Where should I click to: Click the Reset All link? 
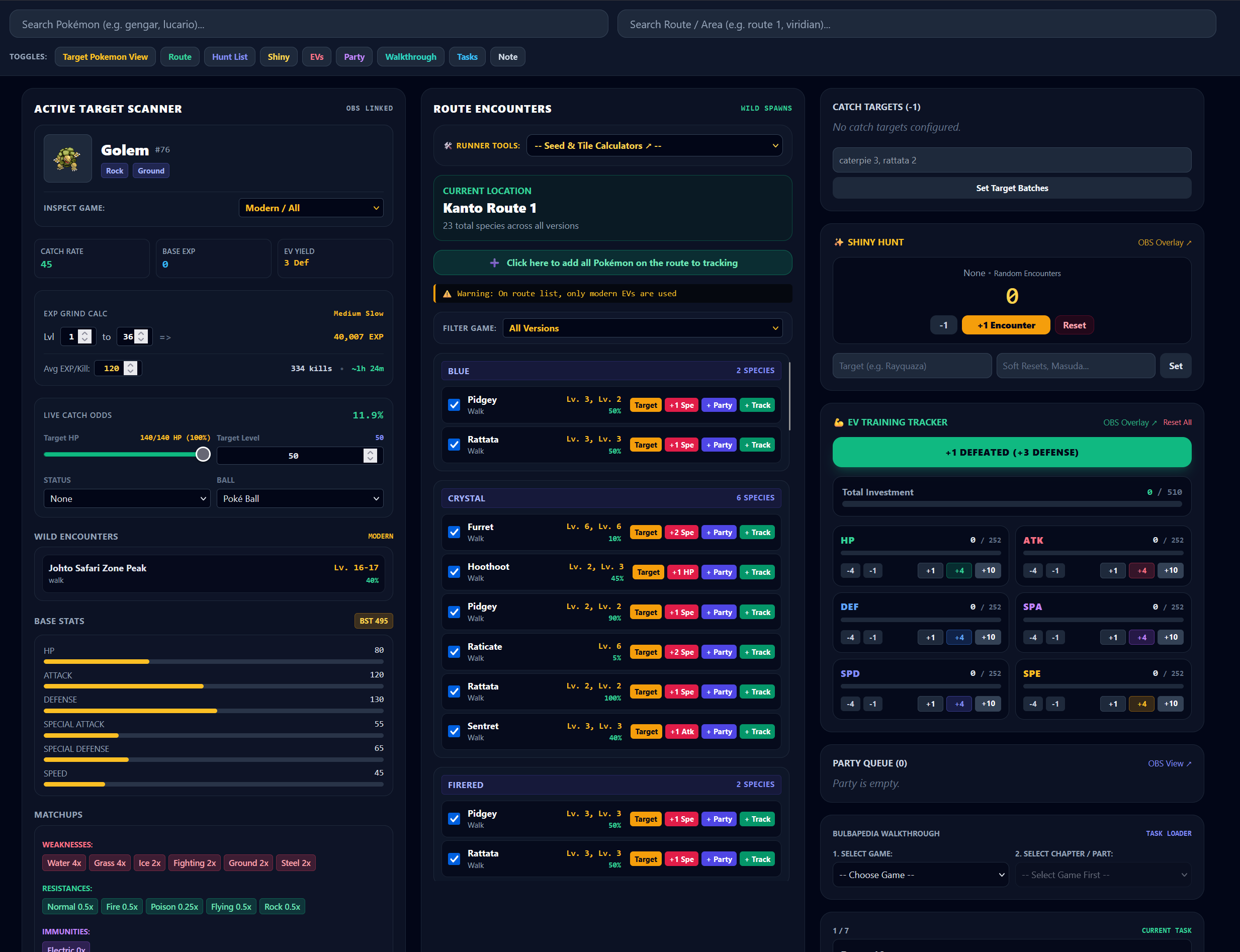1177,422
